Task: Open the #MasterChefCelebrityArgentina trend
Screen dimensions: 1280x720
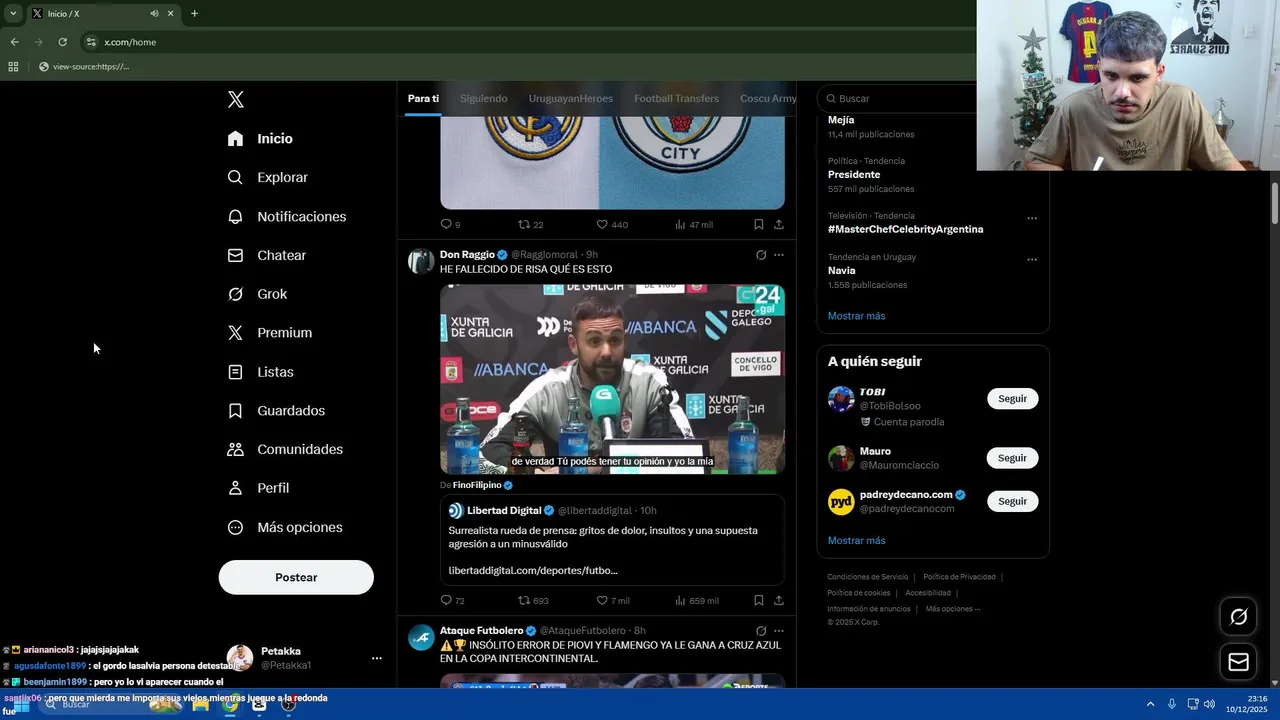Action: 905,229
